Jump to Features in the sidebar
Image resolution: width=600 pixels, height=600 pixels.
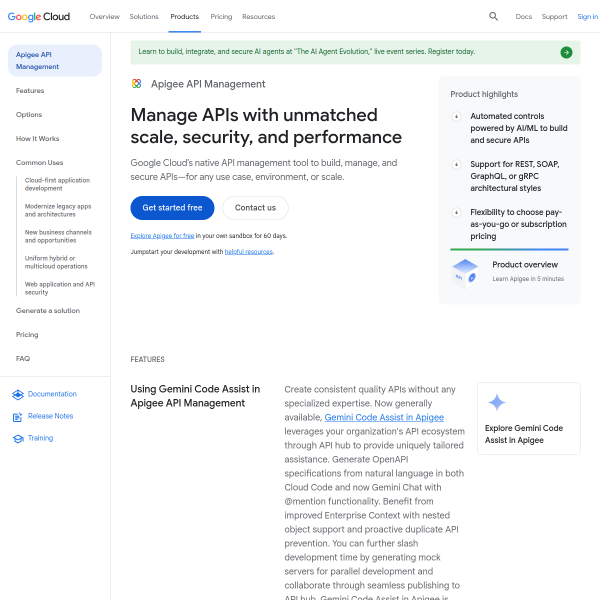[x=30, y=91]
